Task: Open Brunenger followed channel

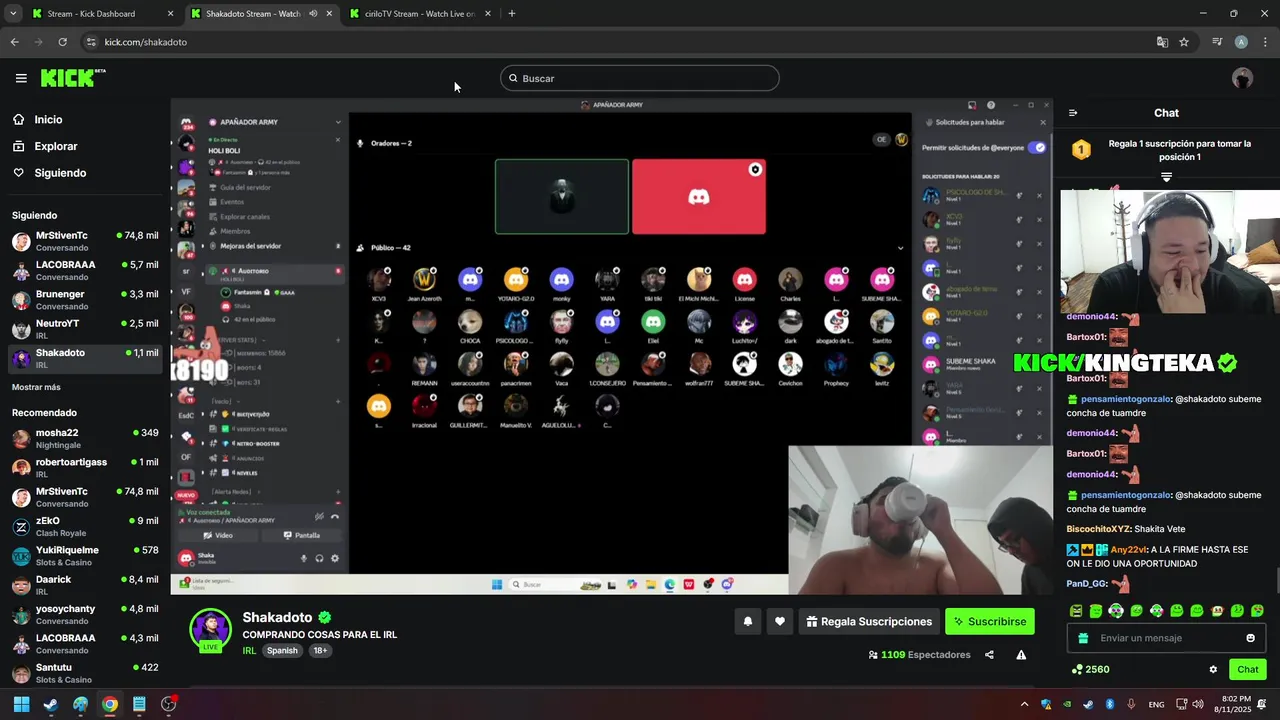Action: coord(85,300)
